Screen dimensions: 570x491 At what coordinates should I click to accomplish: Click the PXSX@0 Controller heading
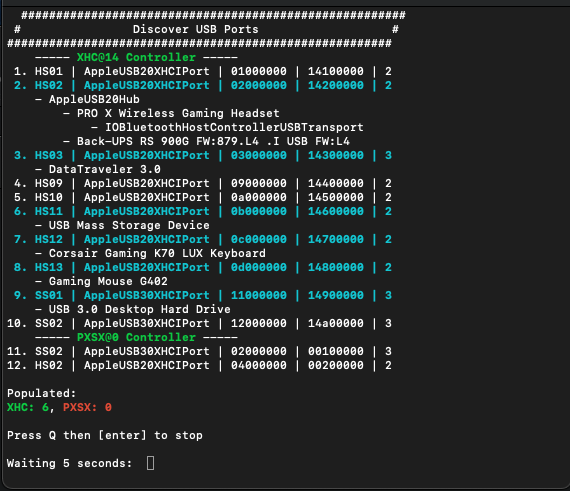[136, 337]
